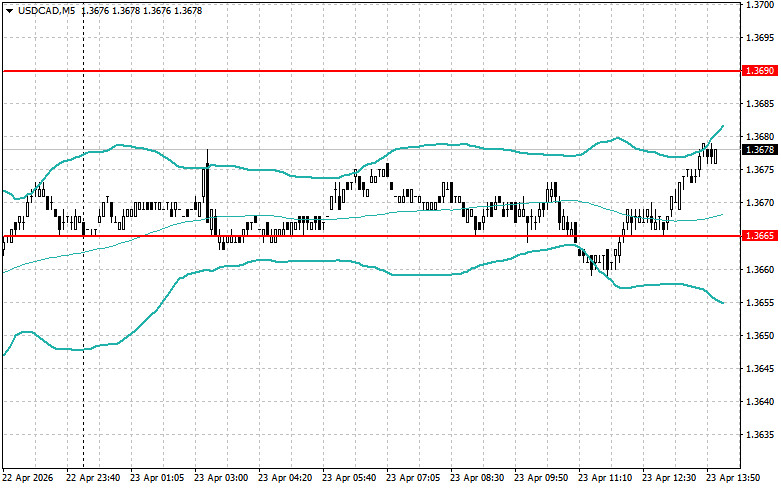Click the 22 Apr 23:40 time label

tap(93, 478)
